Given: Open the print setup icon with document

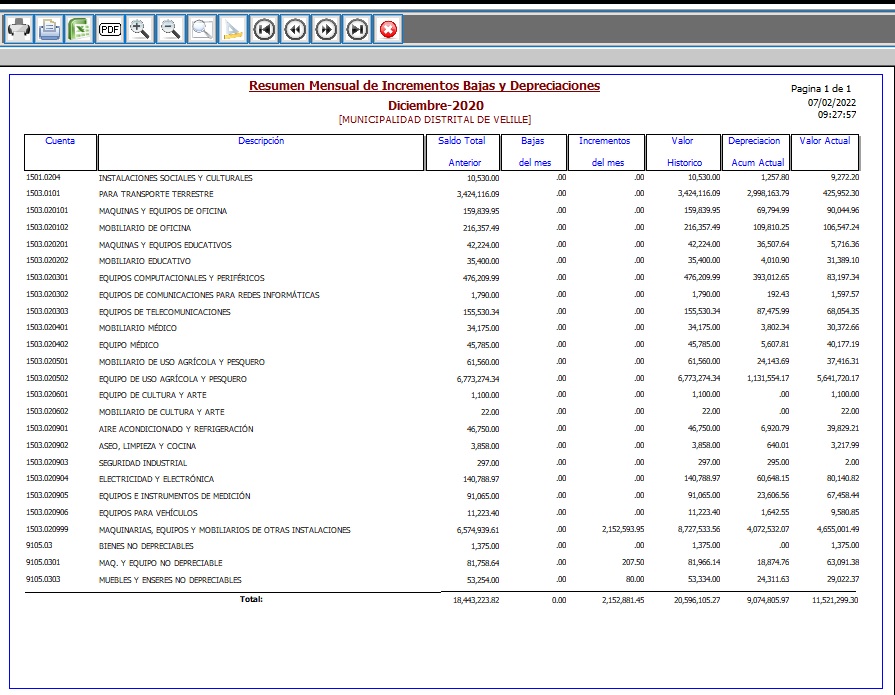Looking at the screenshot, I should pos(50,29).
